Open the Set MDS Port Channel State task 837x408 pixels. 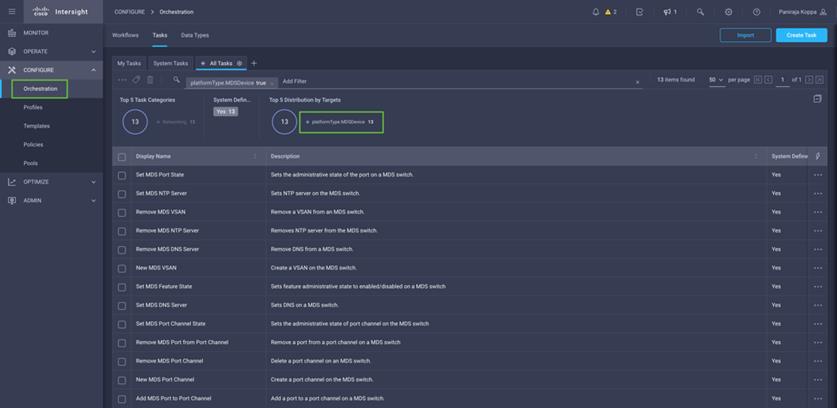point(170,324)
